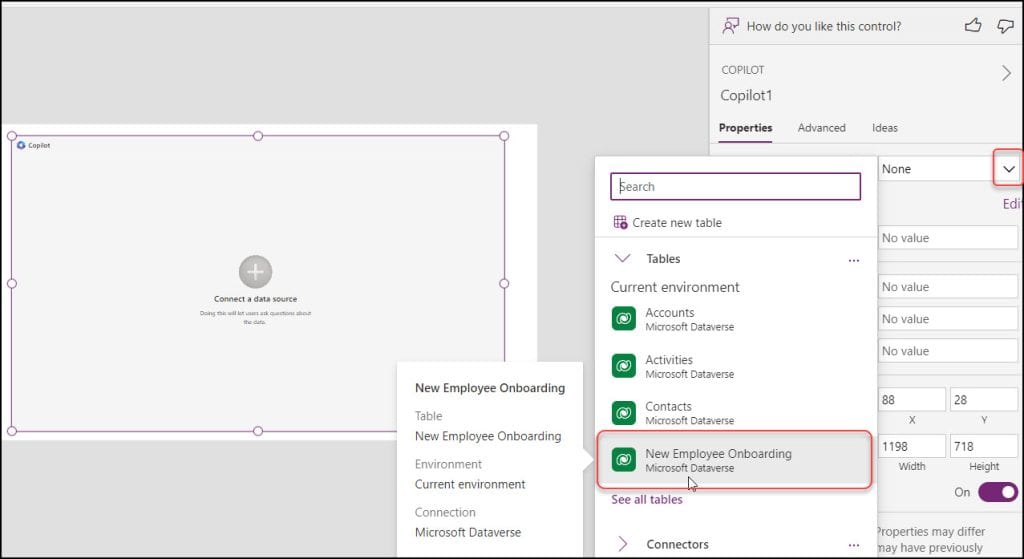Click the first No value field

(948, 238)
